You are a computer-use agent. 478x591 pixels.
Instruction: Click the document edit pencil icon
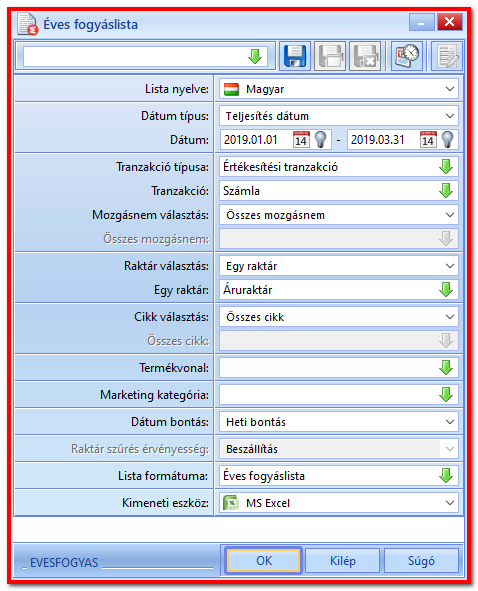tap(447, 56)
